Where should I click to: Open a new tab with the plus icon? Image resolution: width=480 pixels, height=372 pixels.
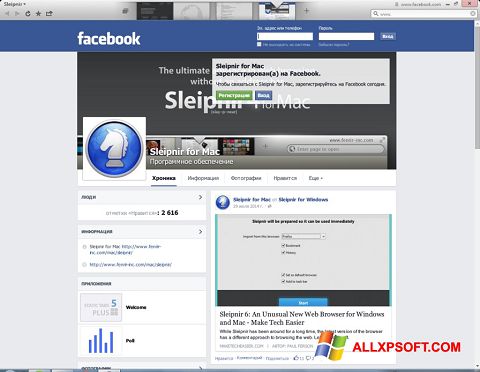(x=306, y=11)
